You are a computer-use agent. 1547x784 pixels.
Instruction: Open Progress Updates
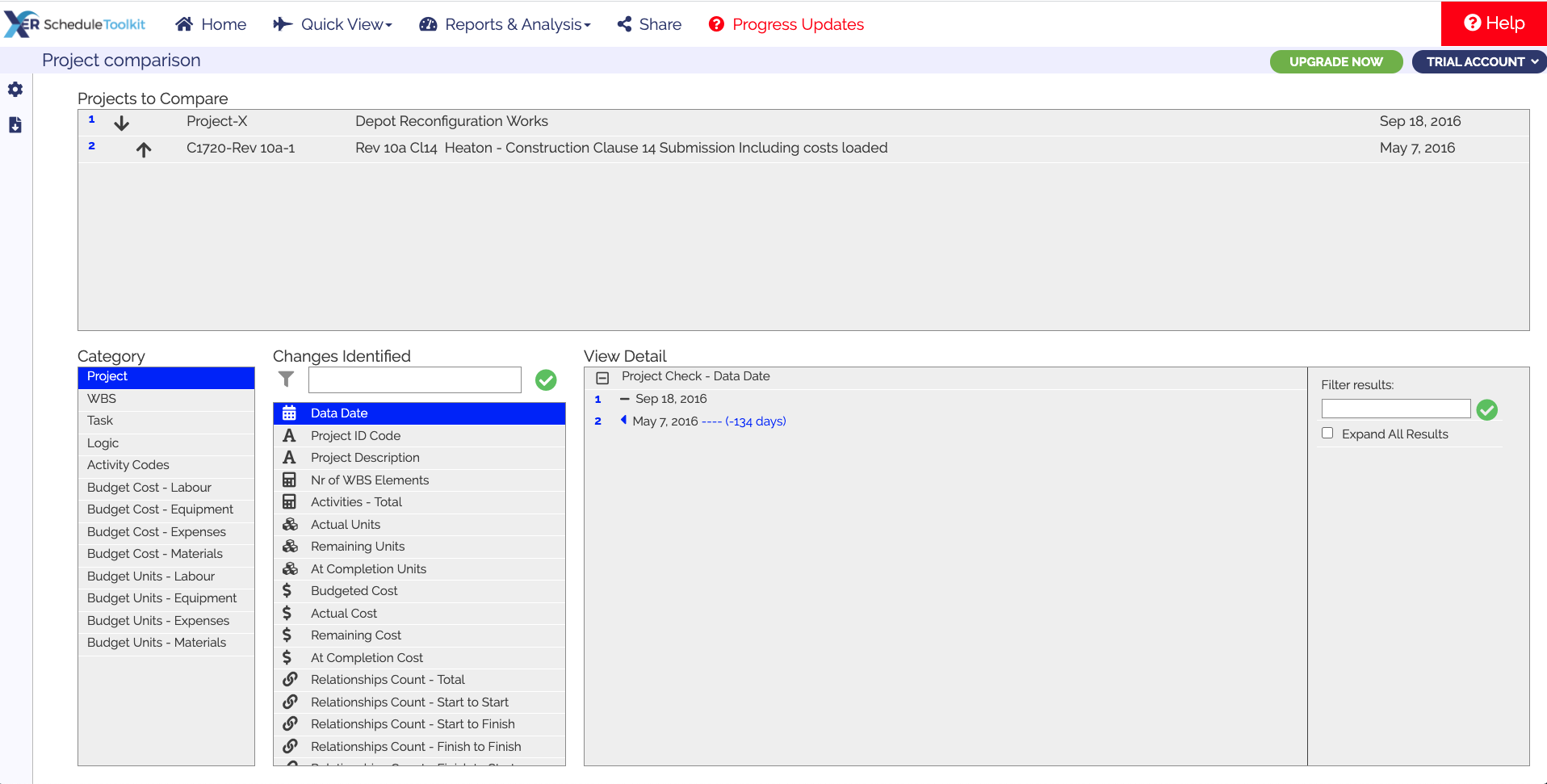786,24
